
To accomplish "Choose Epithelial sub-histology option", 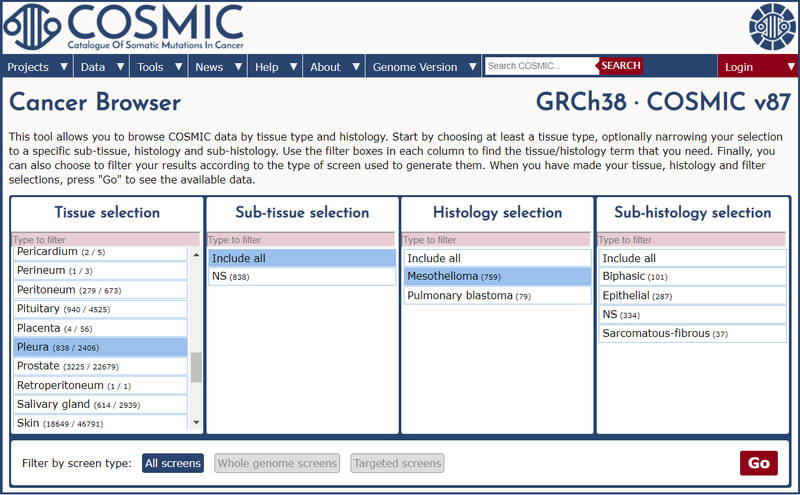I will coord(691,296).
